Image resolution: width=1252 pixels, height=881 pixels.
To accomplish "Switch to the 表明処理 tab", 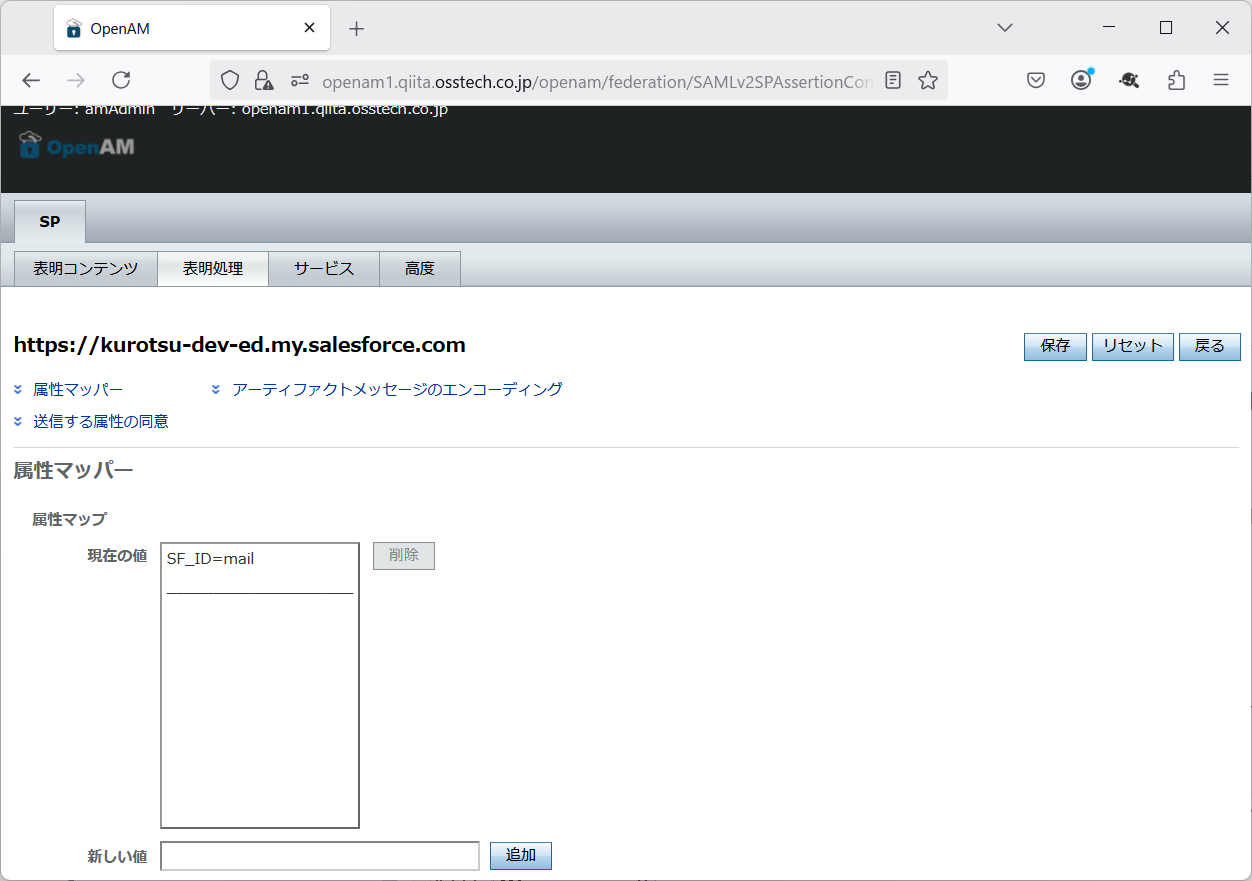I will [x=213, y=269].
